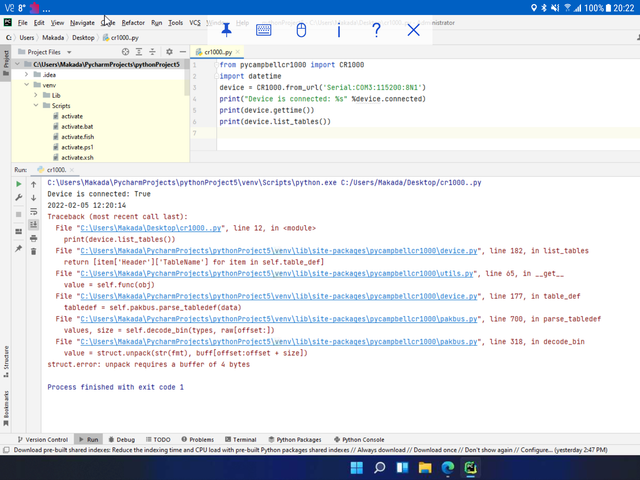Expand the .idea folder
The height and width of the screenshot is (480, 640).
click(x=27, y=74)
